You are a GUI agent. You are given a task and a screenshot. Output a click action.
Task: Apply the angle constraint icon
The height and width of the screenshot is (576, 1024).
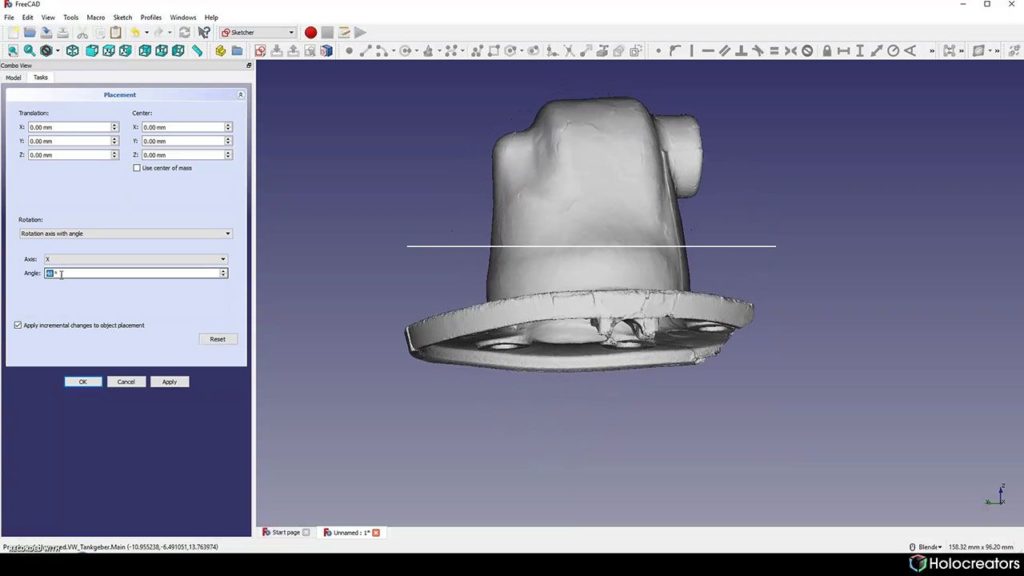tap(910, 51)
